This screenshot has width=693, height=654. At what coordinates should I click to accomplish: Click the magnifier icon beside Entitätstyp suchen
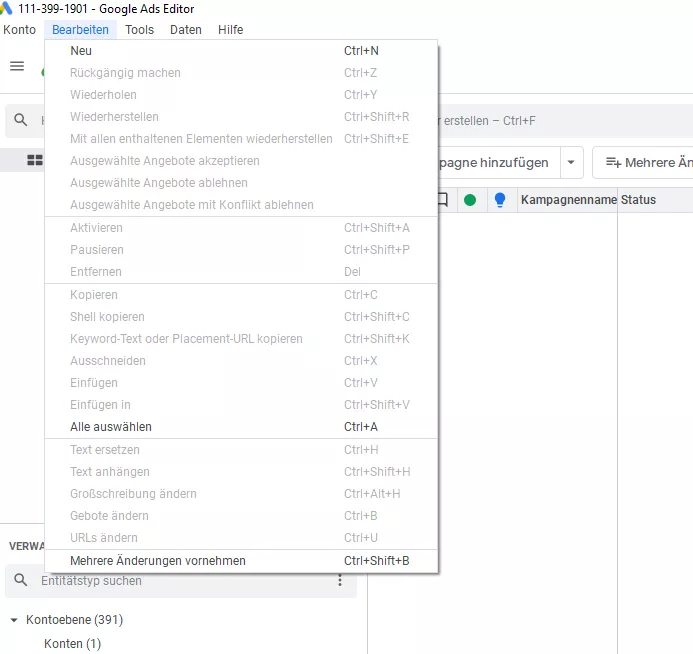click(x=20, y=580)
